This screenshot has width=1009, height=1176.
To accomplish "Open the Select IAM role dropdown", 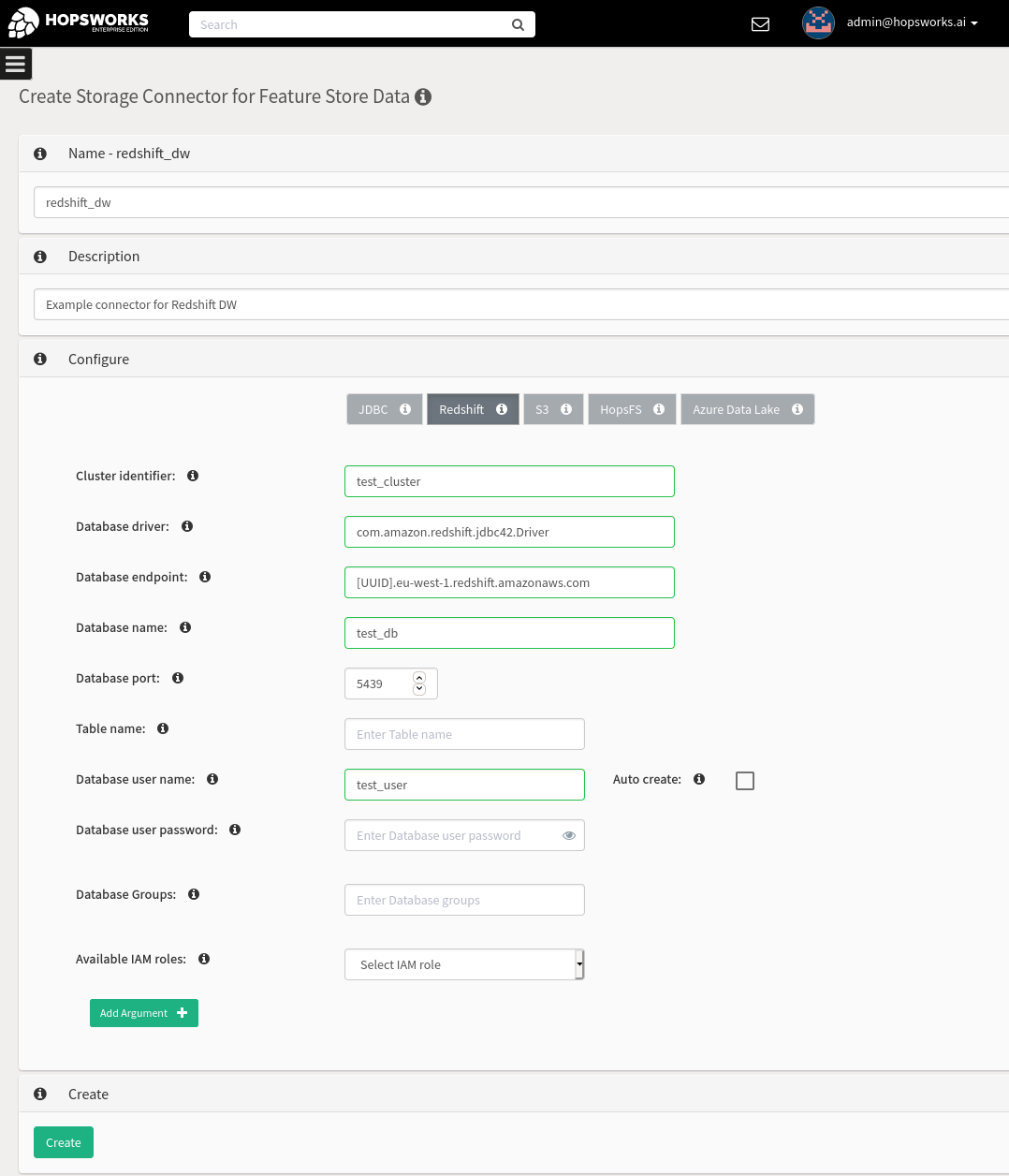I will coord(464,964).
